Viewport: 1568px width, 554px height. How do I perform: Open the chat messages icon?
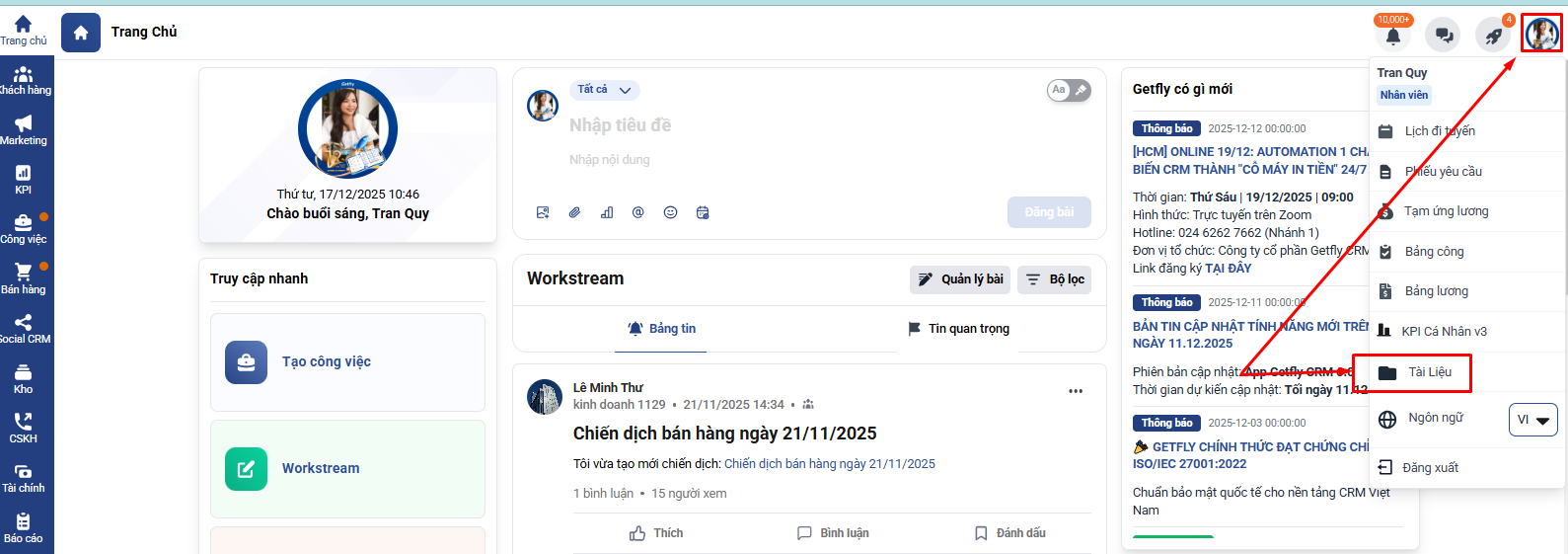coord(1444,36)
